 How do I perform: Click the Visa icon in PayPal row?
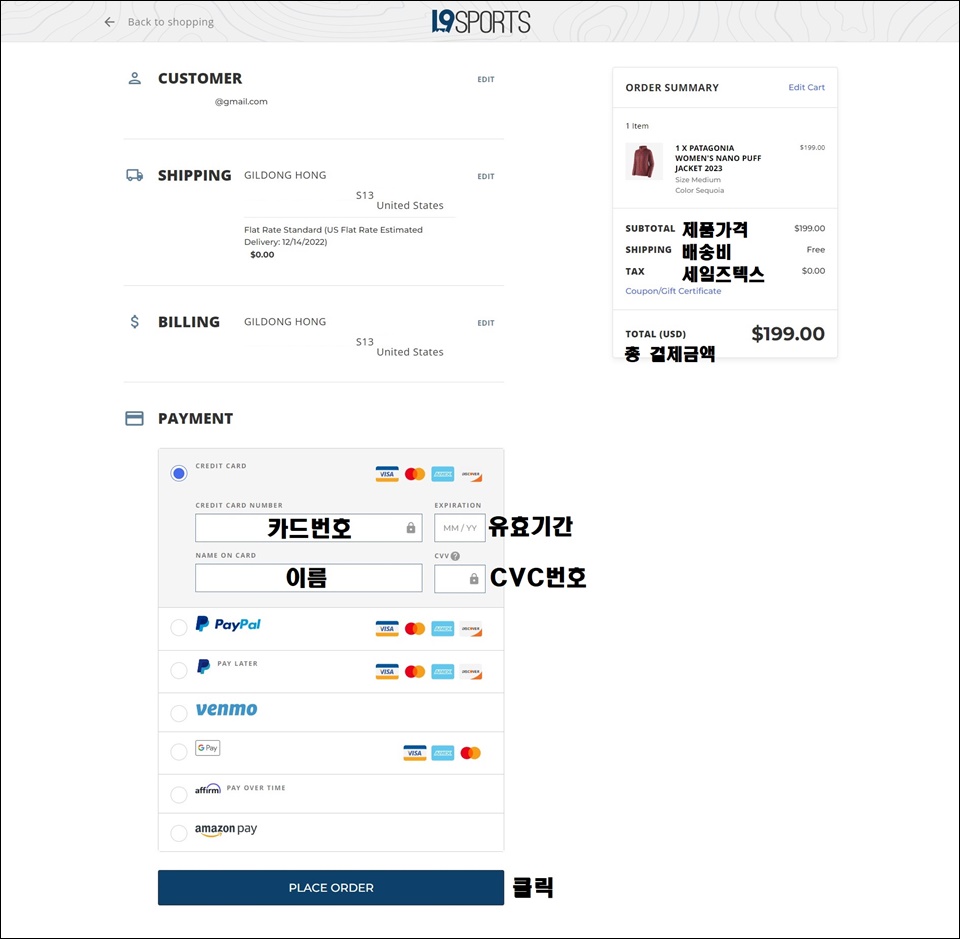click(387, 629)
